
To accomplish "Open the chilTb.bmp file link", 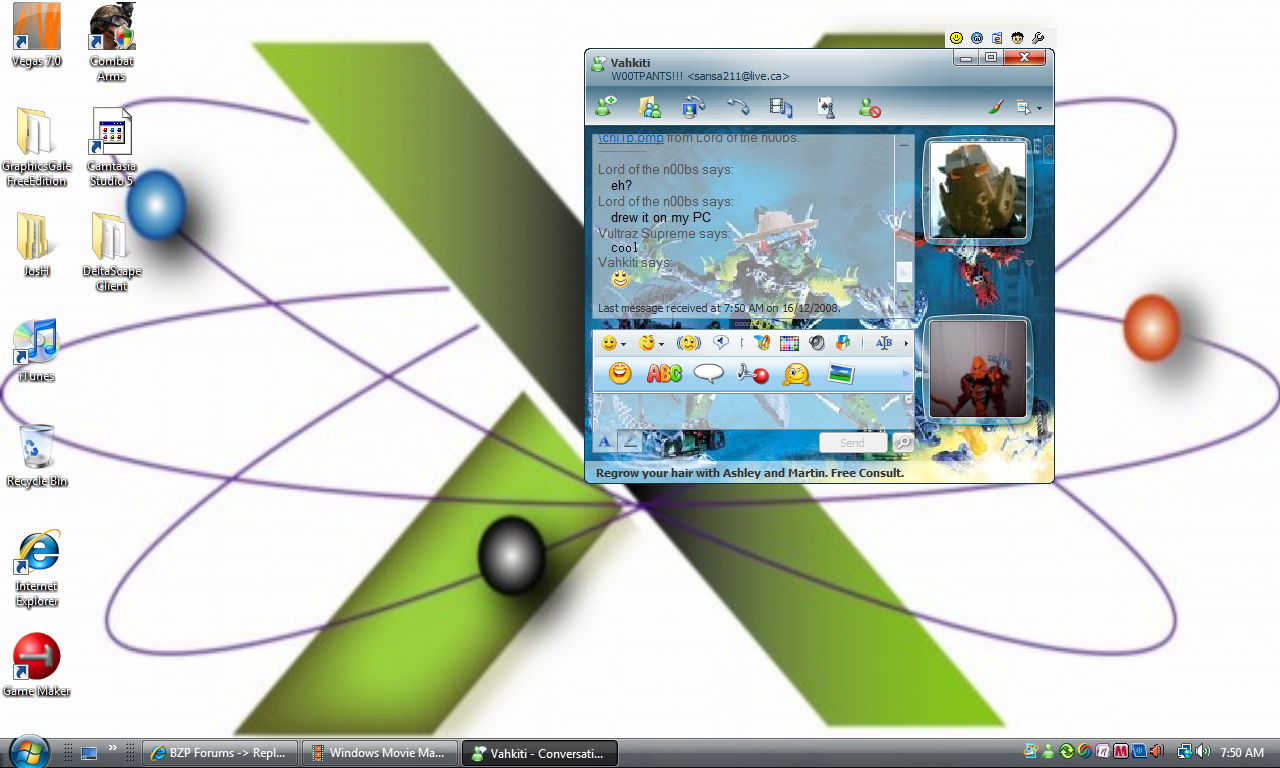I will pyautogui.click(x=628, y=138).
